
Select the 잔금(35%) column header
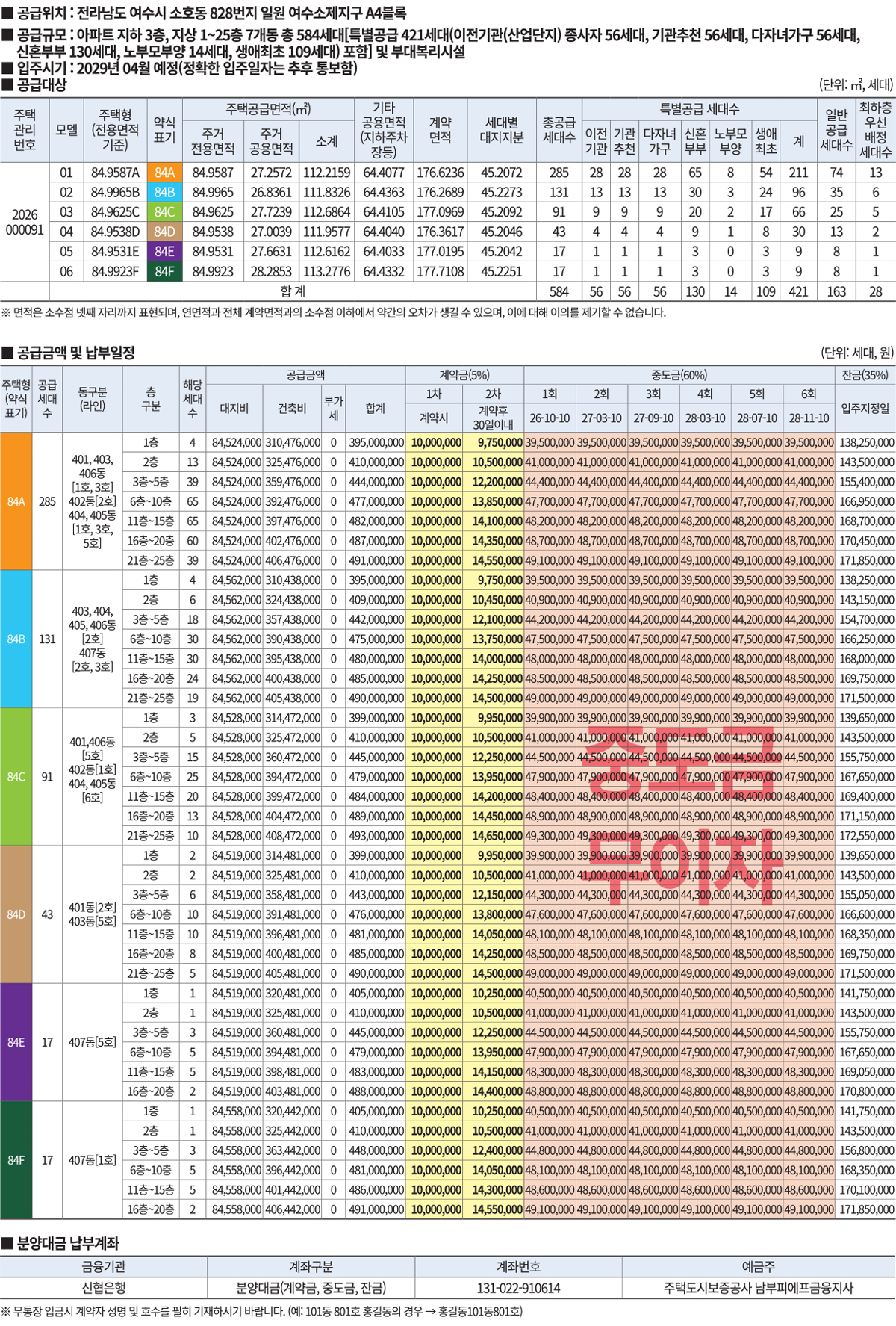point(865,375)
